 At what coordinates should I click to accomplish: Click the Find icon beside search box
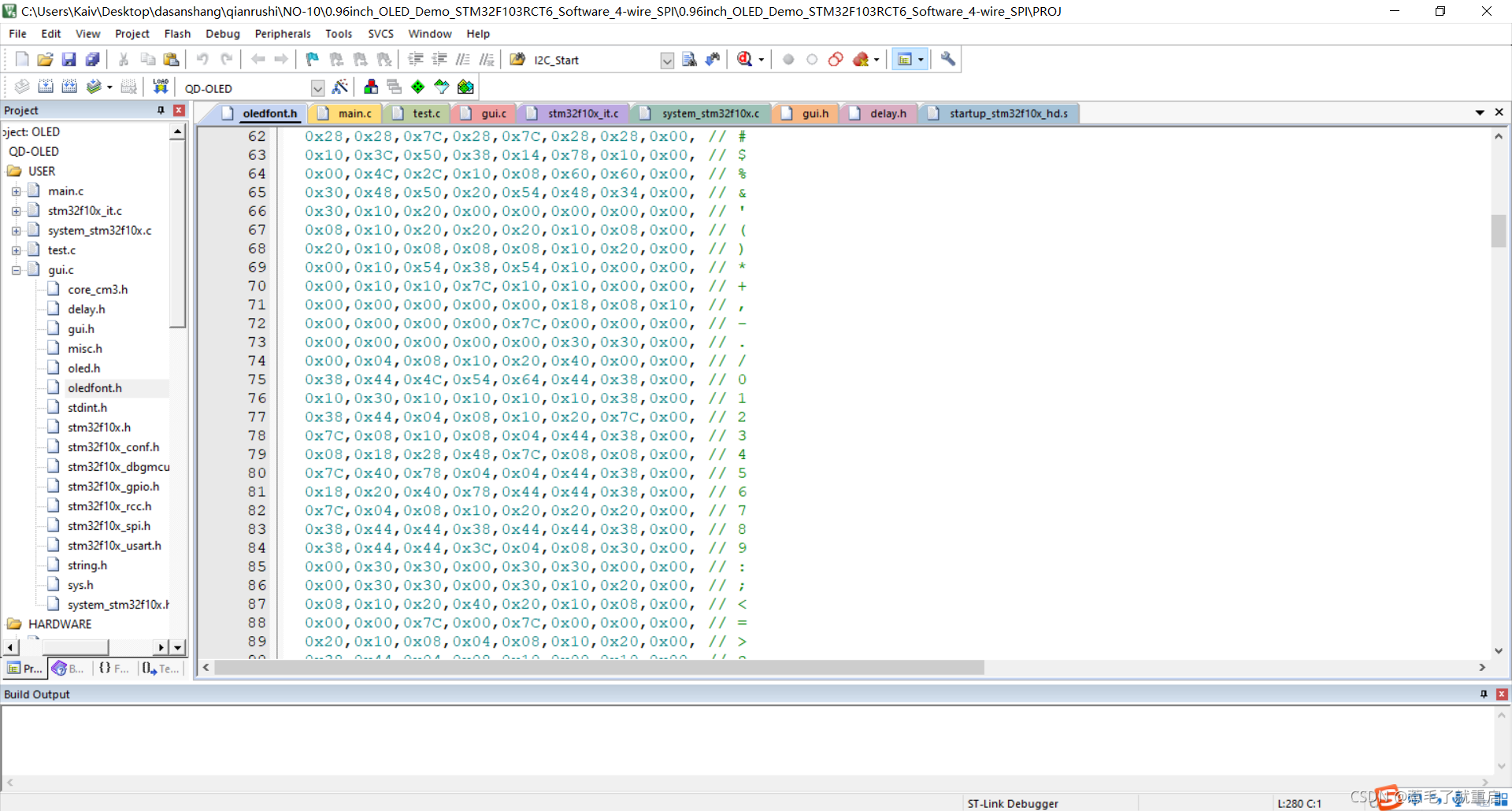(689, 59)
